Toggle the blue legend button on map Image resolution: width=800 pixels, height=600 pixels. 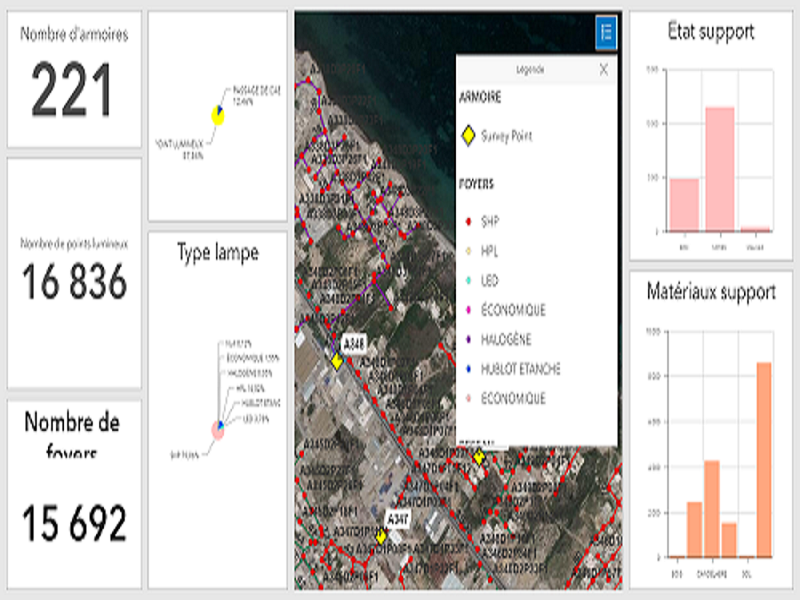point(605,33)
